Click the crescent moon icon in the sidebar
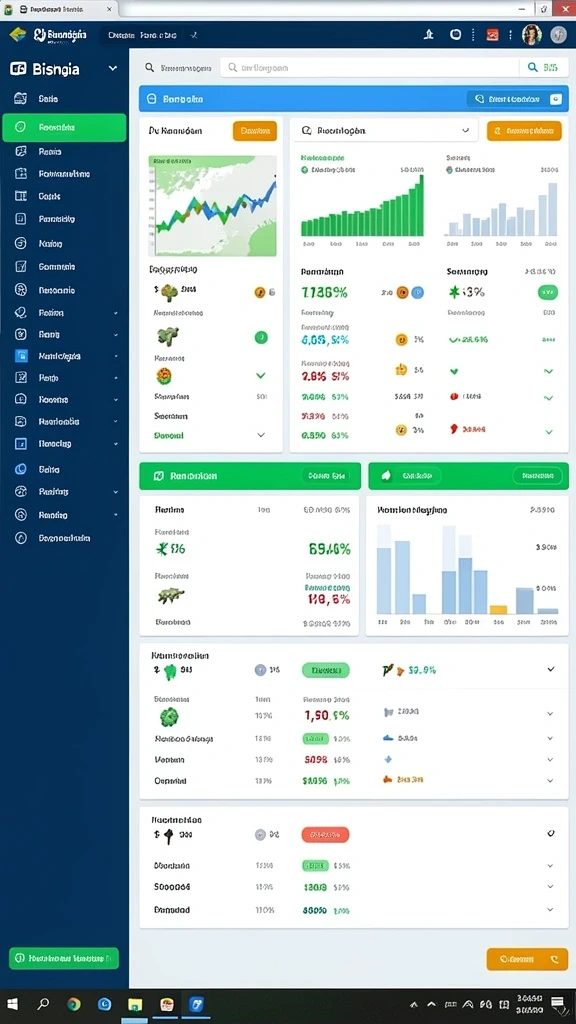 [20, 469]
